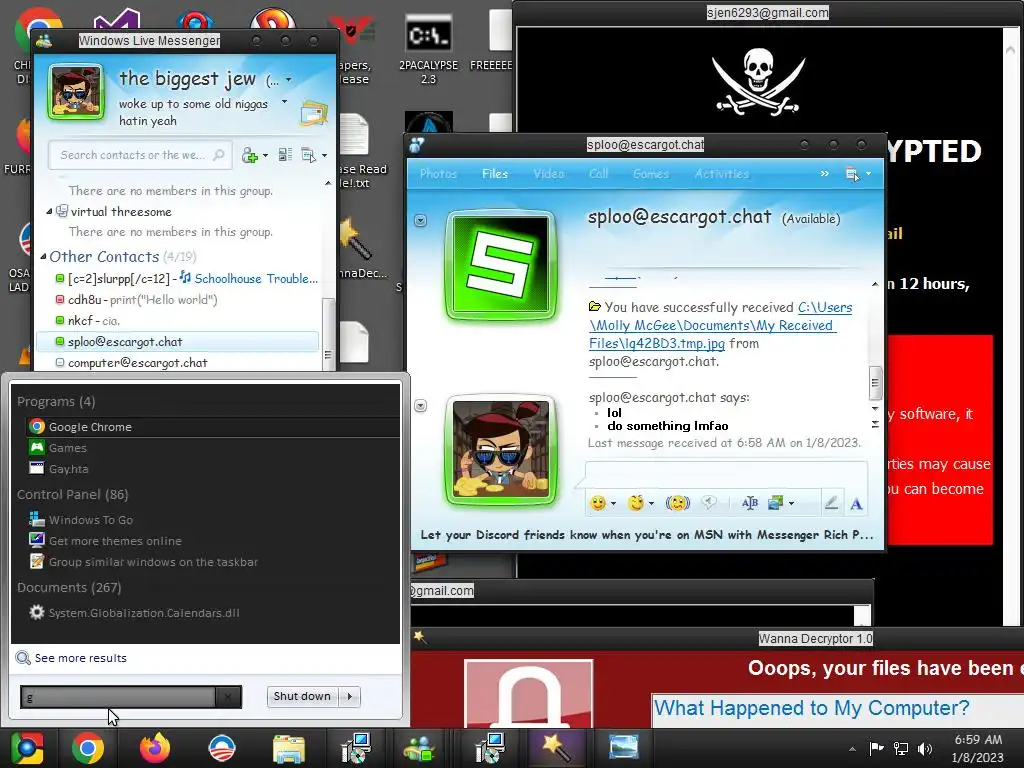Click See more results in Start menu
1024x768 pixels.
tap(80, 658)
